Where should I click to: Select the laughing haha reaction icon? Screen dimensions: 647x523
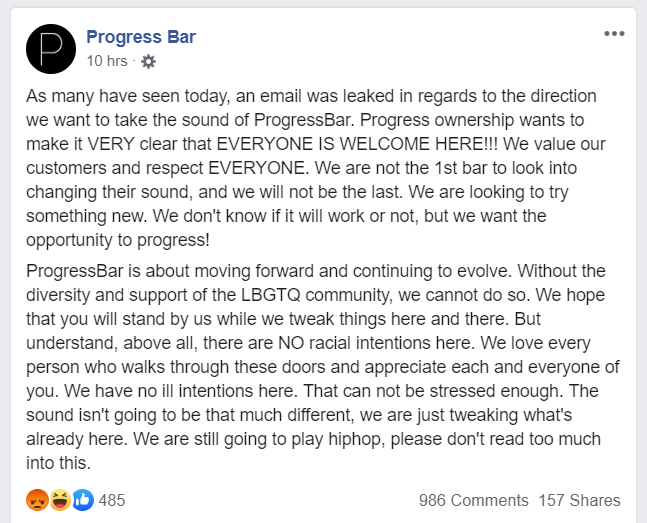[x=60, y=500]
